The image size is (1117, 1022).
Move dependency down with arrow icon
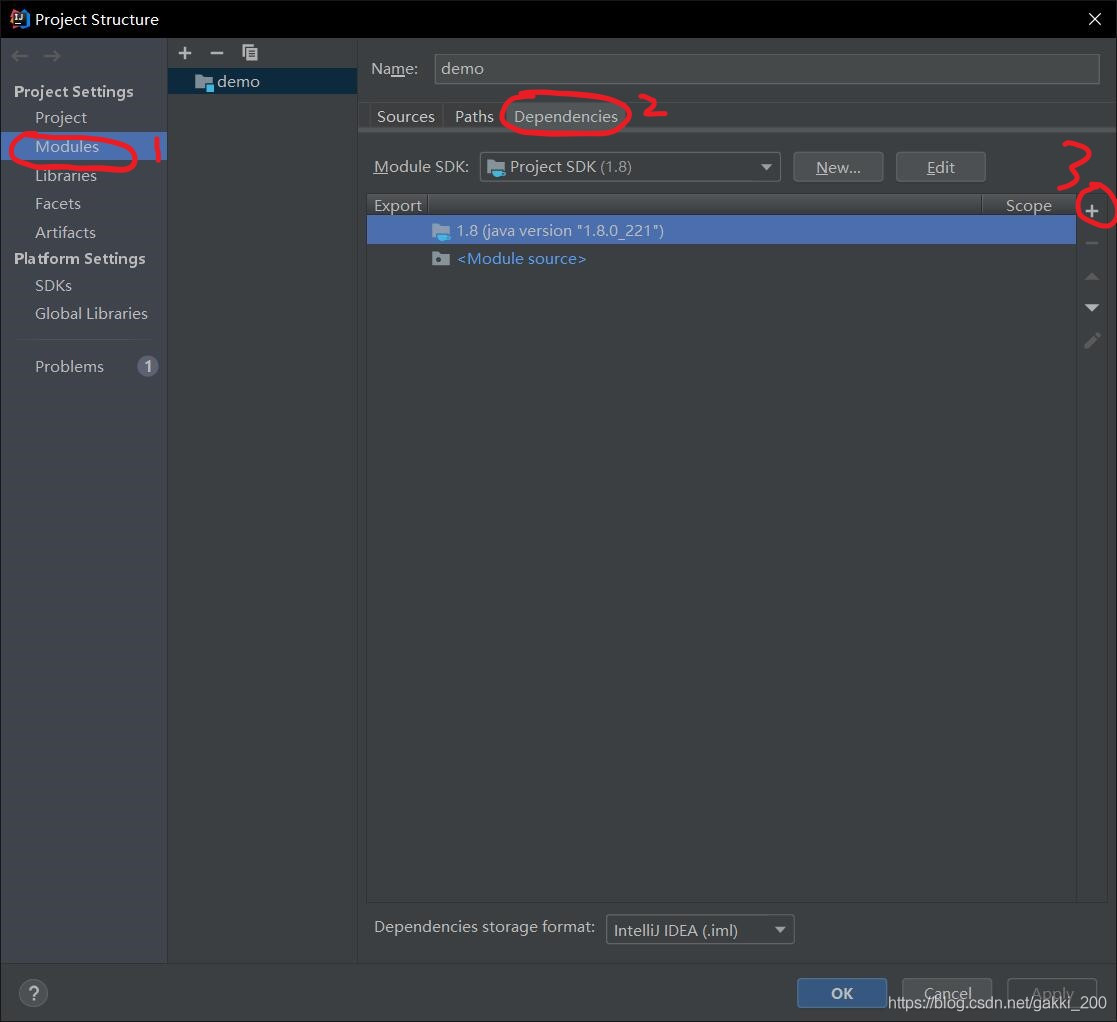pos(1091,308)
